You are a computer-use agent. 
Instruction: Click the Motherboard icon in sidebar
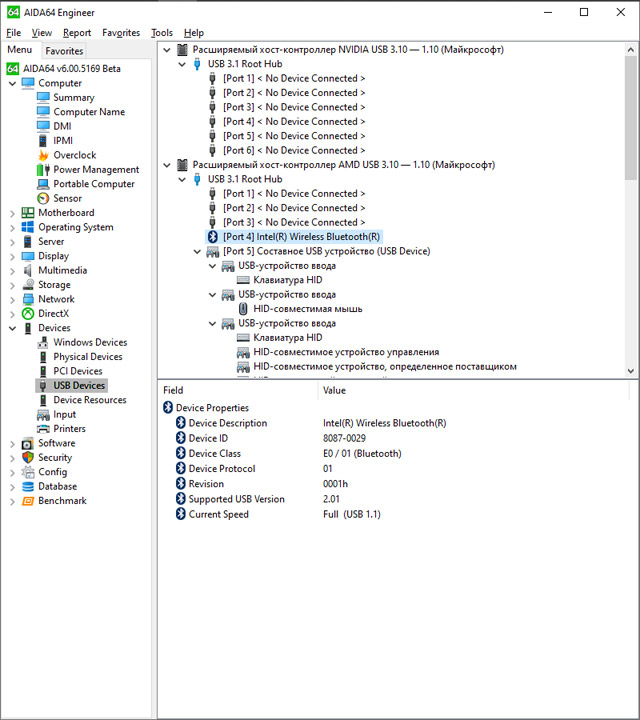[28, 213]
